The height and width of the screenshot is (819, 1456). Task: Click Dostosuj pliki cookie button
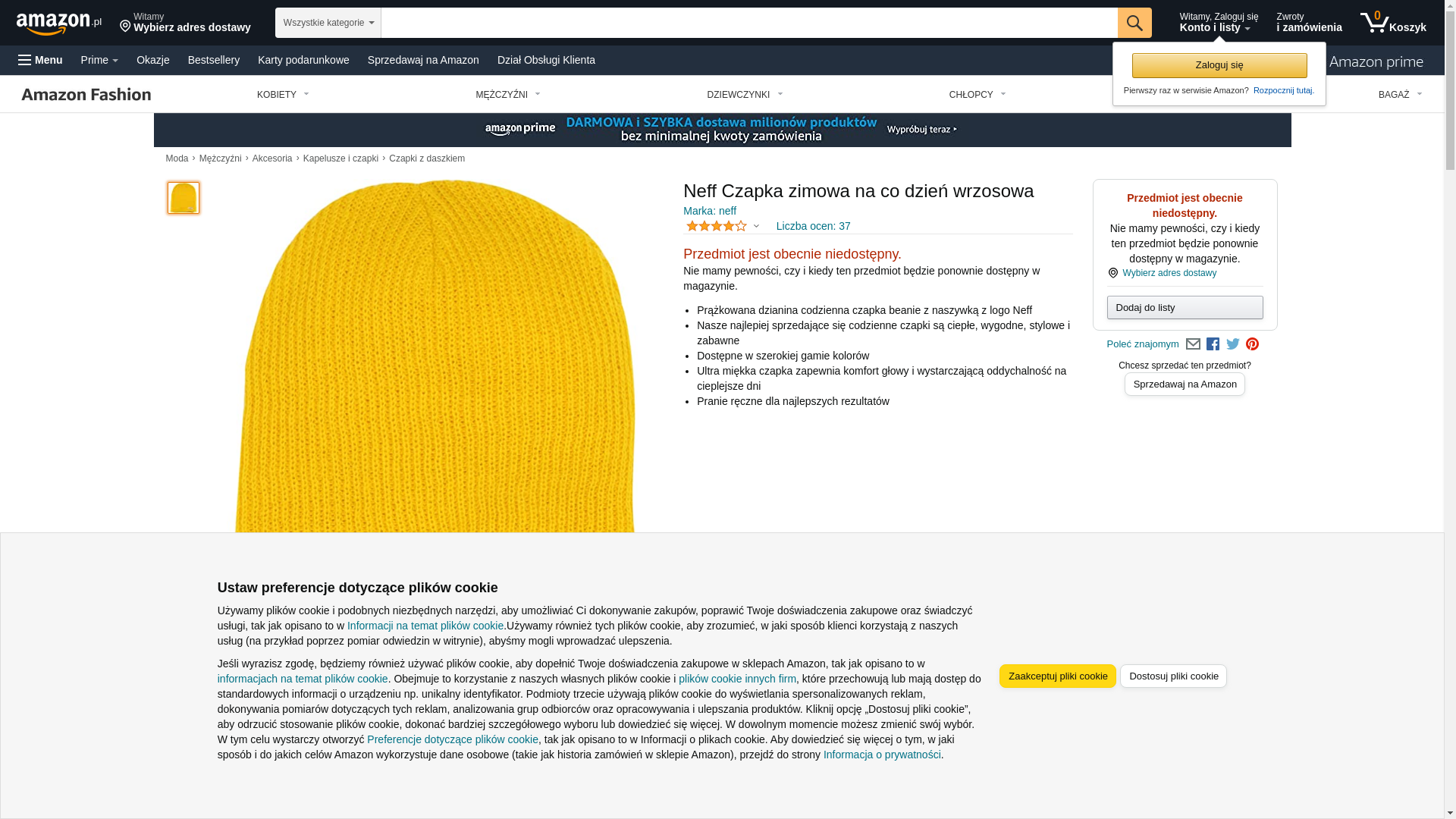click(1172, 676)
